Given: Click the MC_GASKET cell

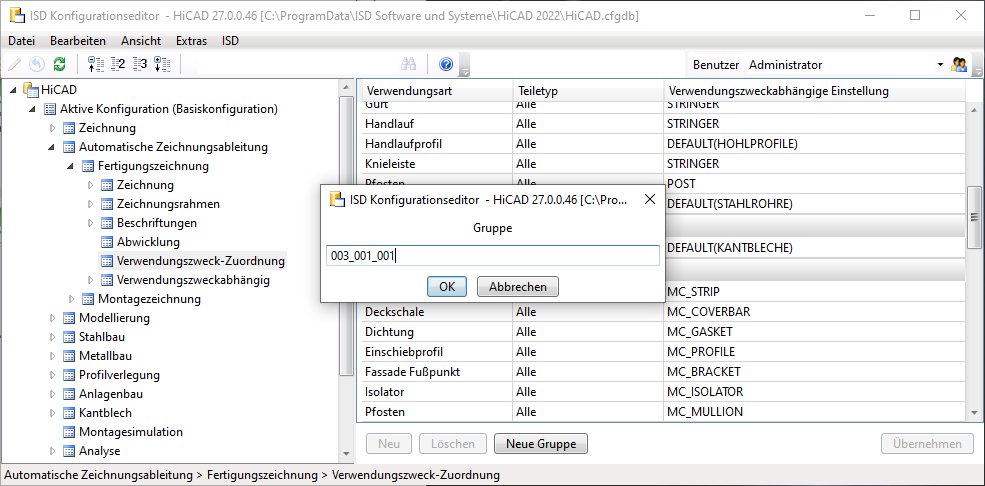Looking at the screenshot, I should point(814,332).
